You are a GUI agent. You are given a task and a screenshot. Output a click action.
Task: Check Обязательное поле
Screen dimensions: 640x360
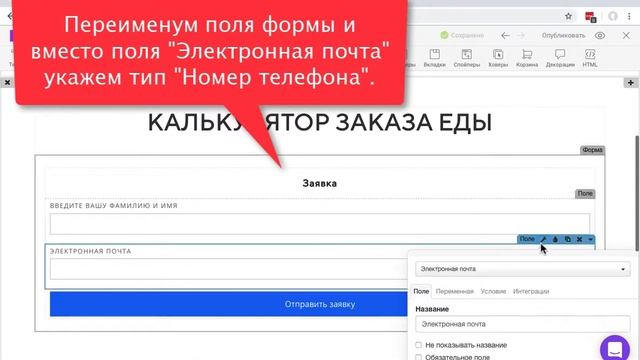(x=418, y=357)
